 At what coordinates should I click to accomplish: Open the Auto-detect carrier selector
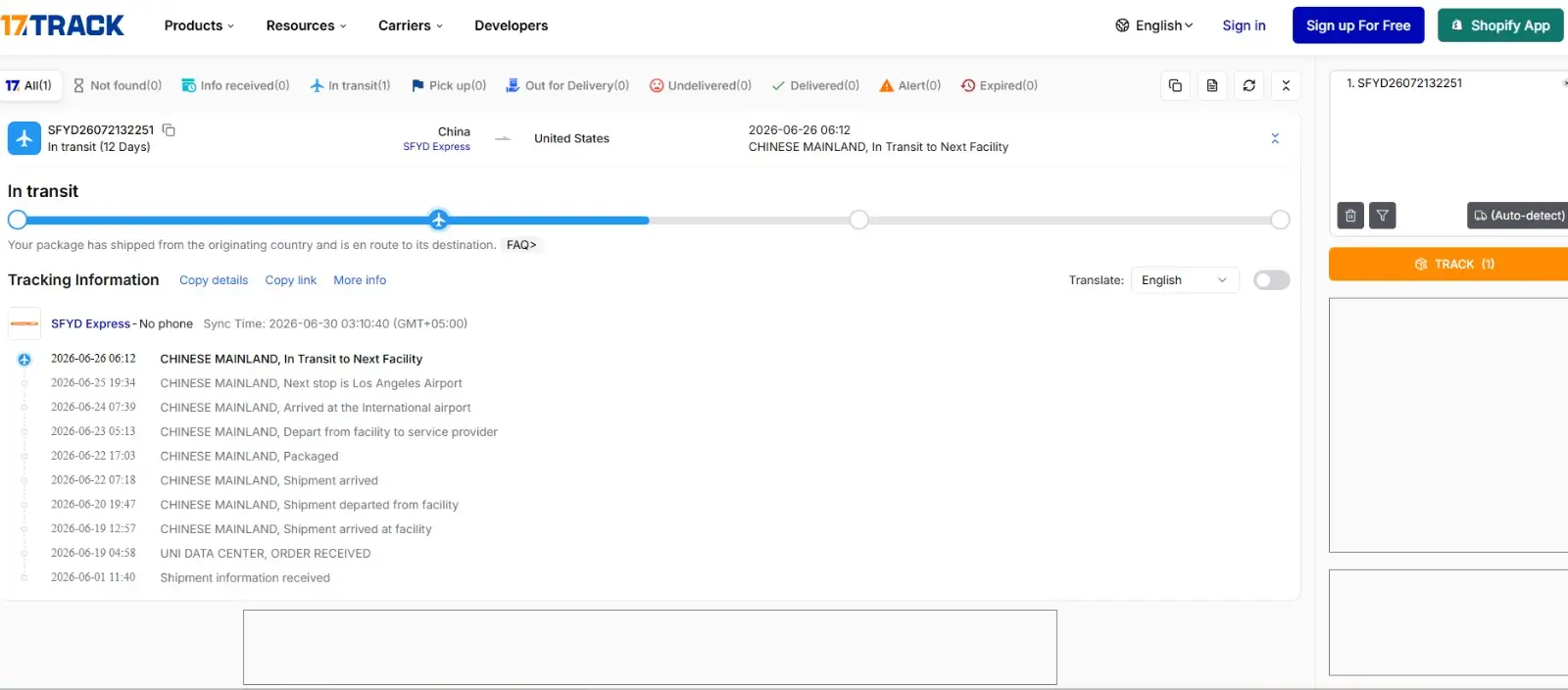[x=1518, y=216]
